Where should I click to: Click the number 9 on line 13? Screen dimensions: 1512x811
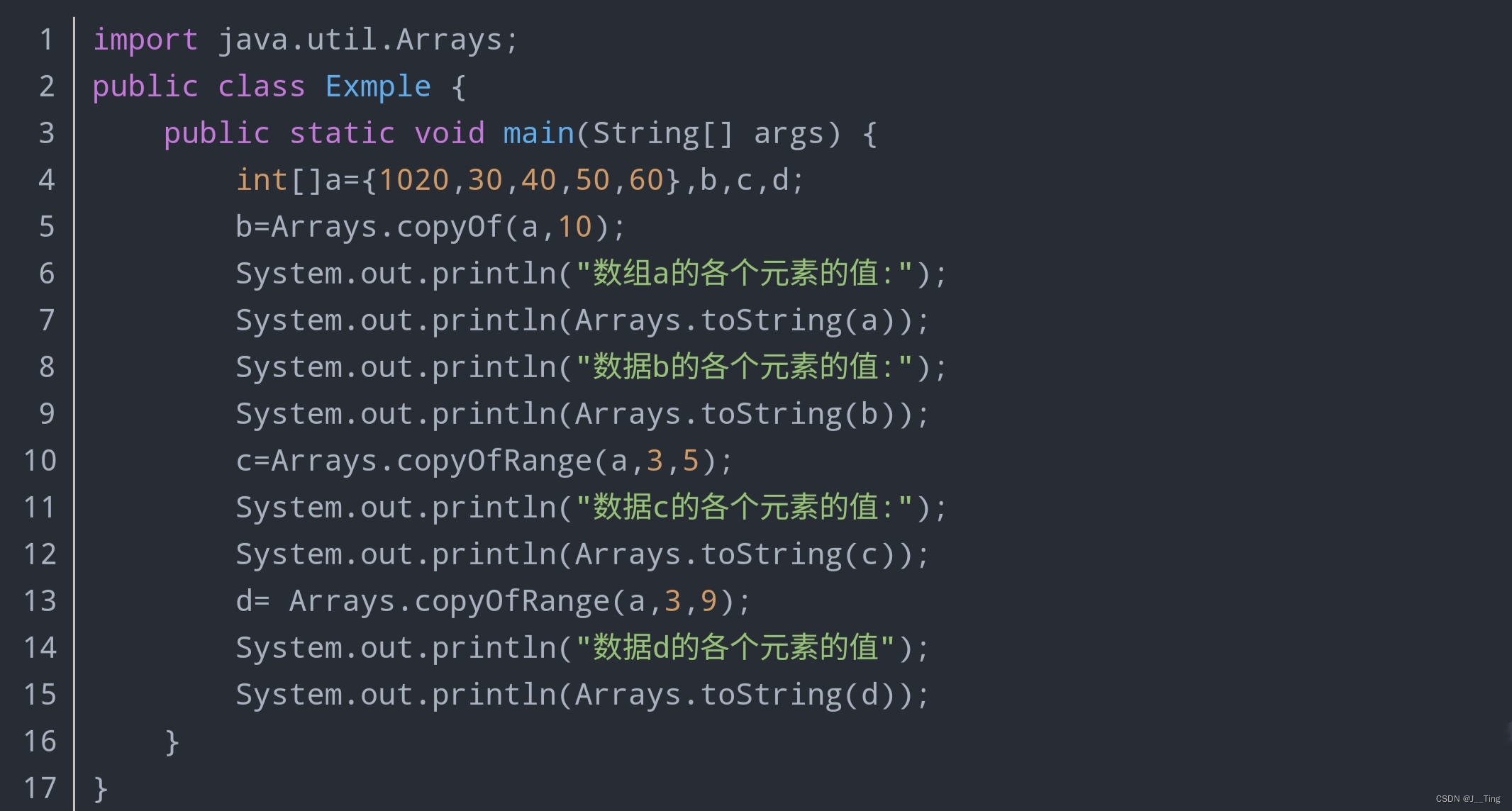[708, 601]
